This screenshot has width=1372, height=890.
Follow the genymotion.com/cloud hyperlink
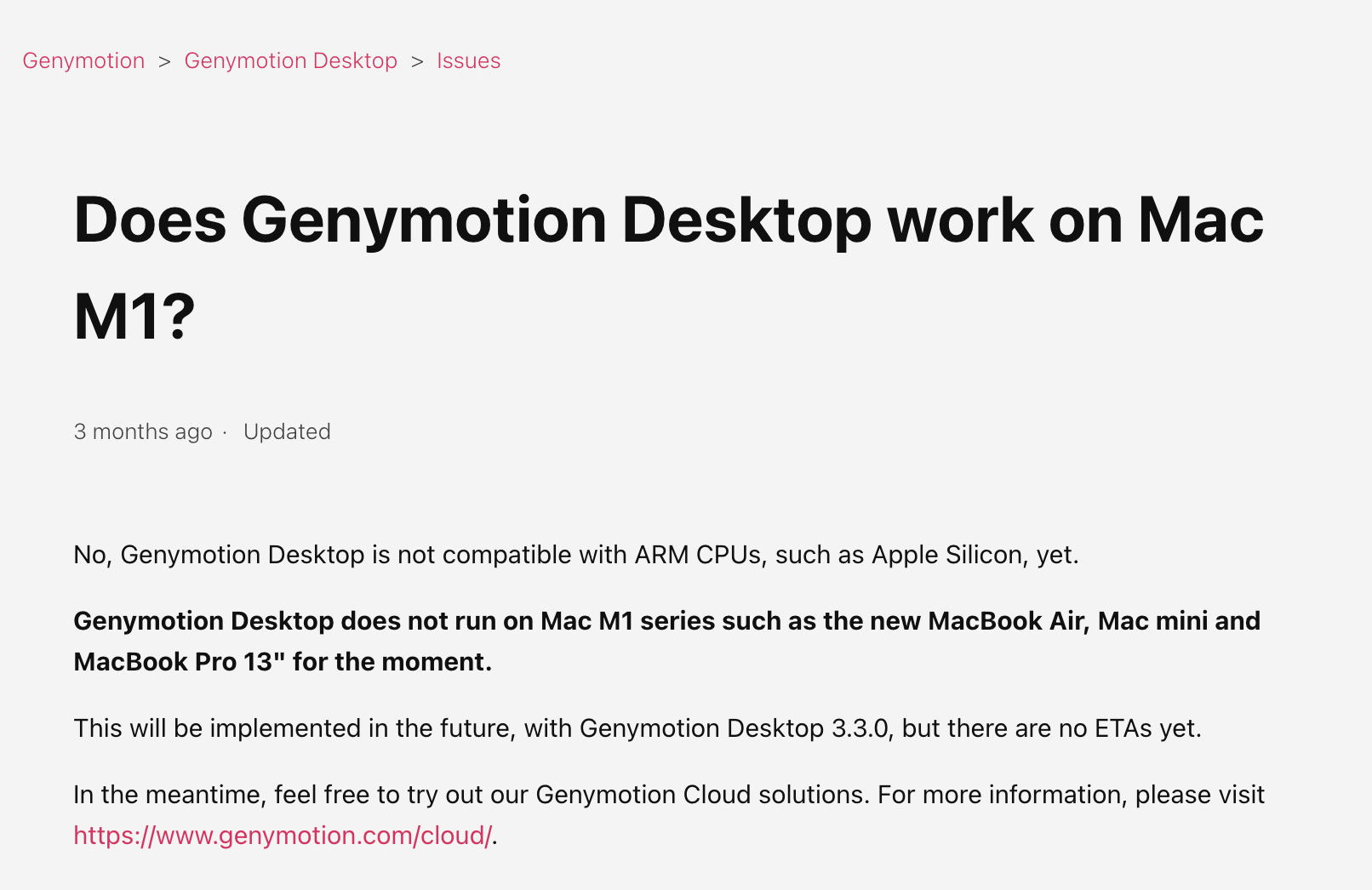point(282,835)
